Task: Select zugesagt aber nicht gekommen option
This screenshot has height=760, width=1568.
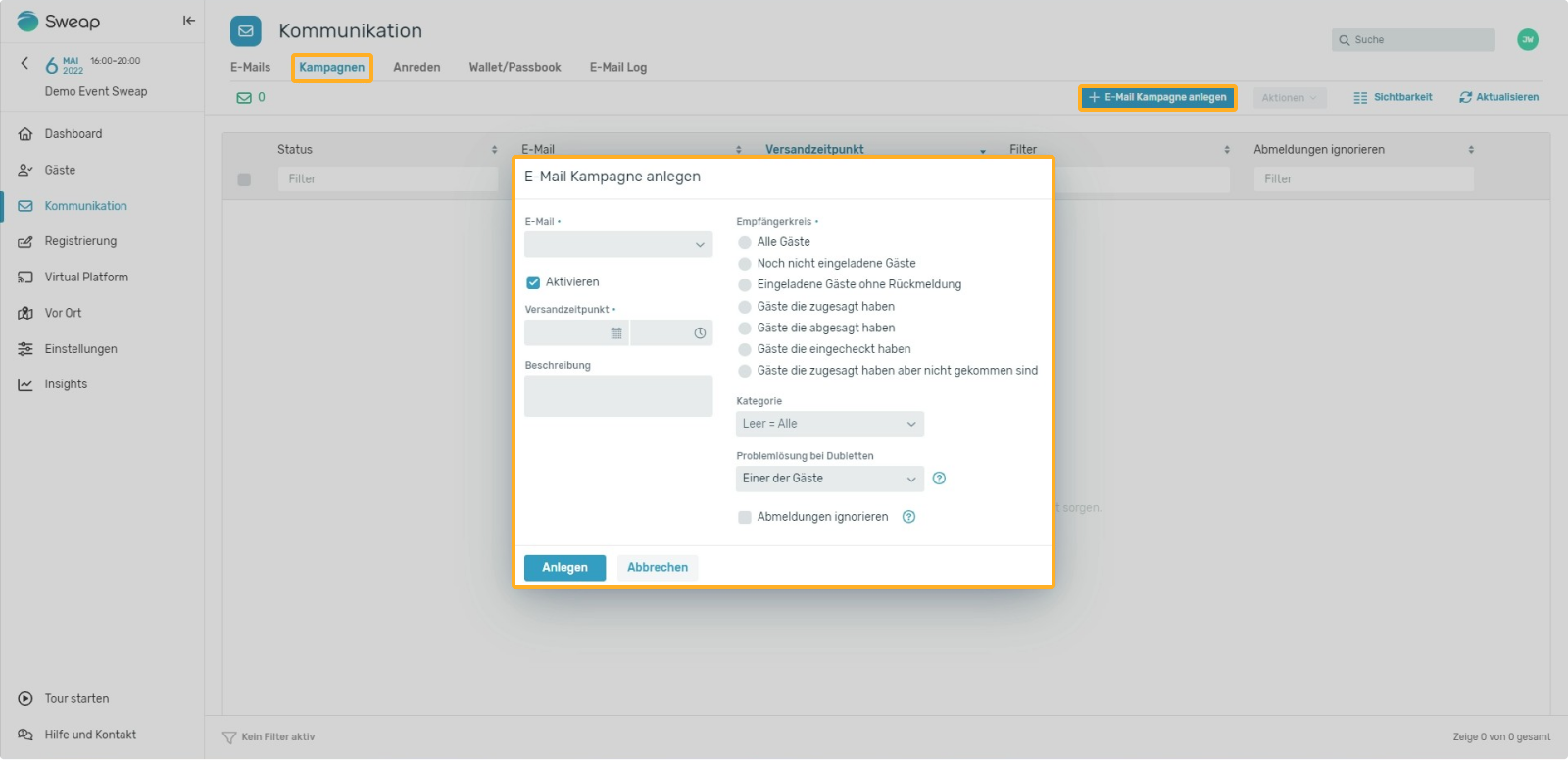Action: point(745,371)
